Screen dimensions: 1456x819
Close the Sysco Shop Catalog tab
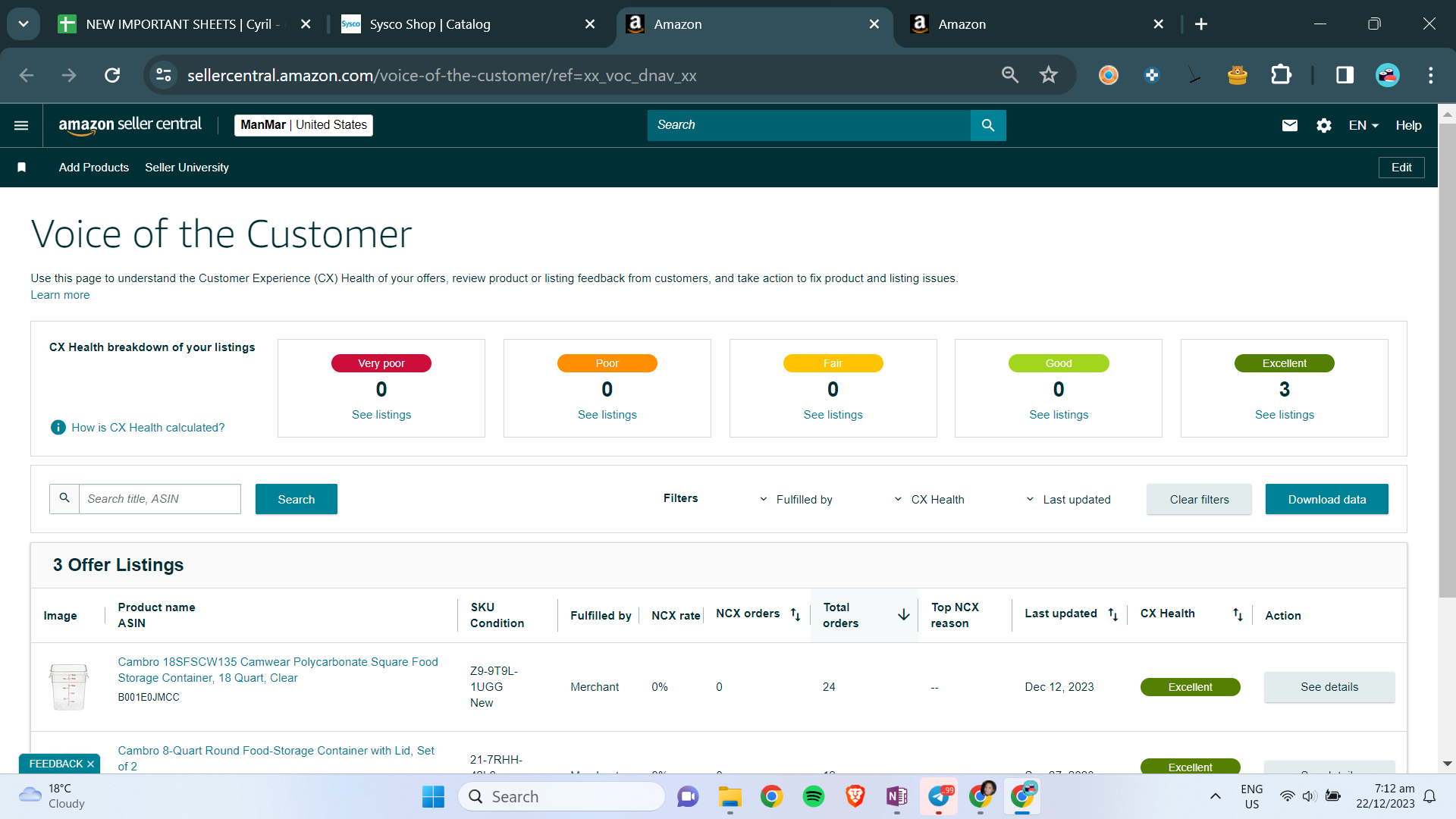(590, 24)
